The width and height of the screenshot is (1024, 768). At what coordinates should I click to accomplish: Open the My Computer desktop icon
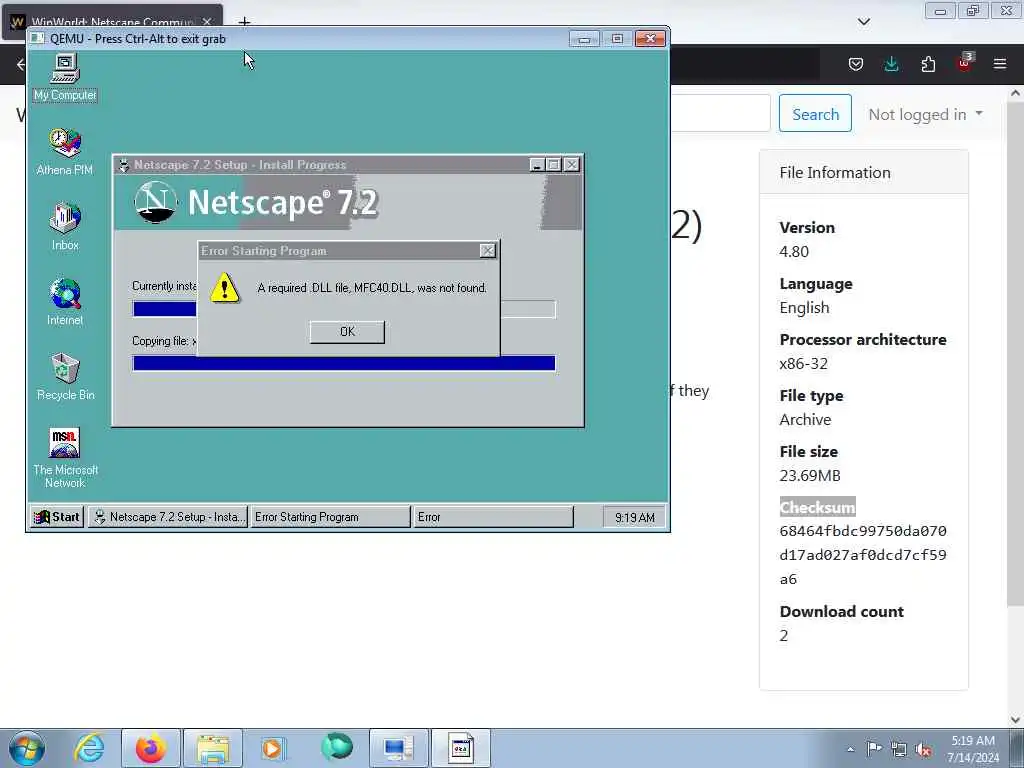[65, 78]
